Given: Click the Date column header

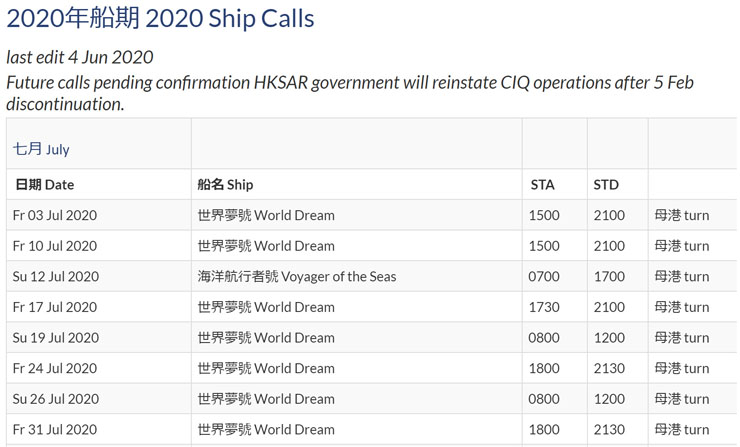Looking at the screenshot, I should click(44, 185).
